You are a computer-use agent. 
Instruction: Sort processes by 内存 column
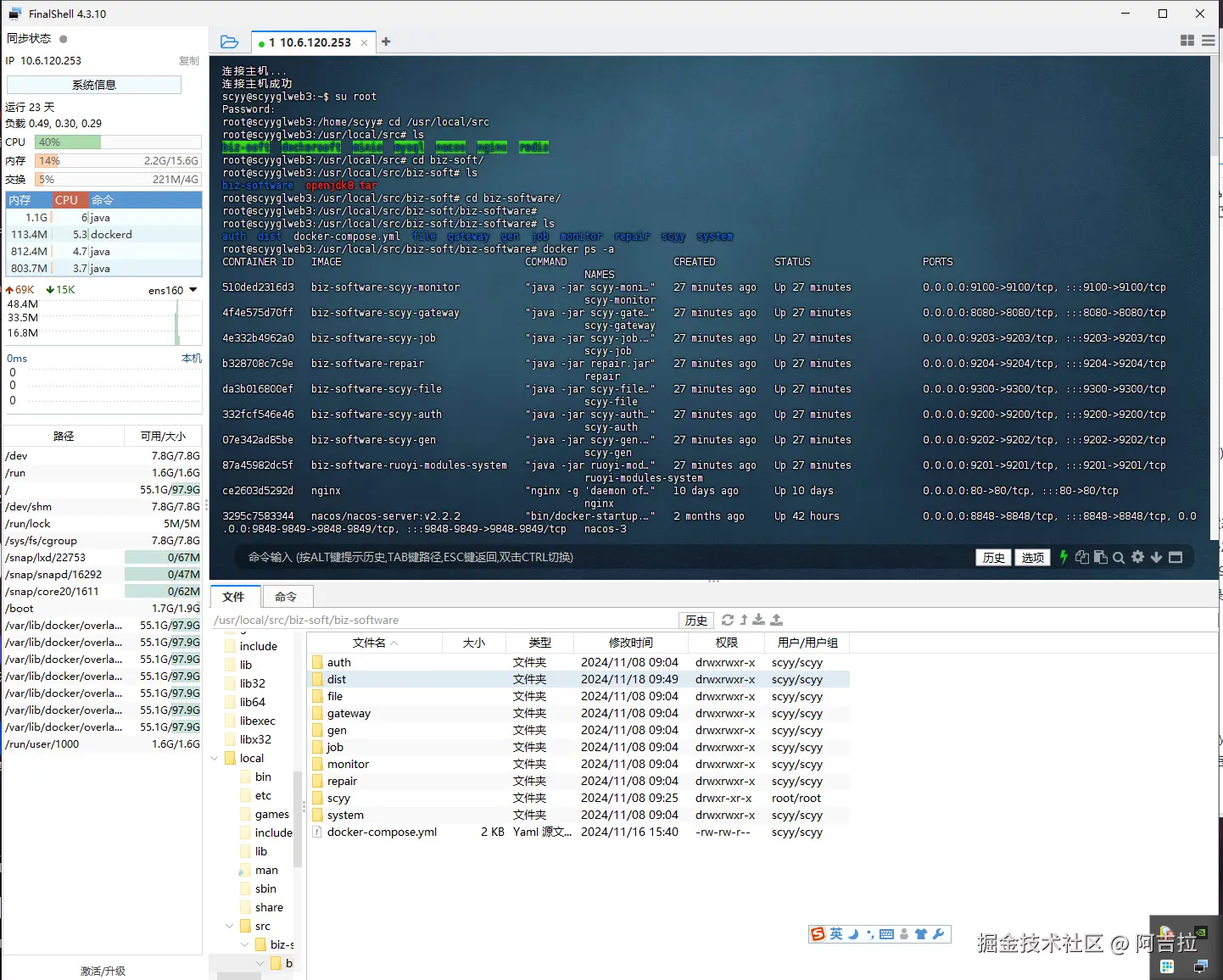coord(29,200)
